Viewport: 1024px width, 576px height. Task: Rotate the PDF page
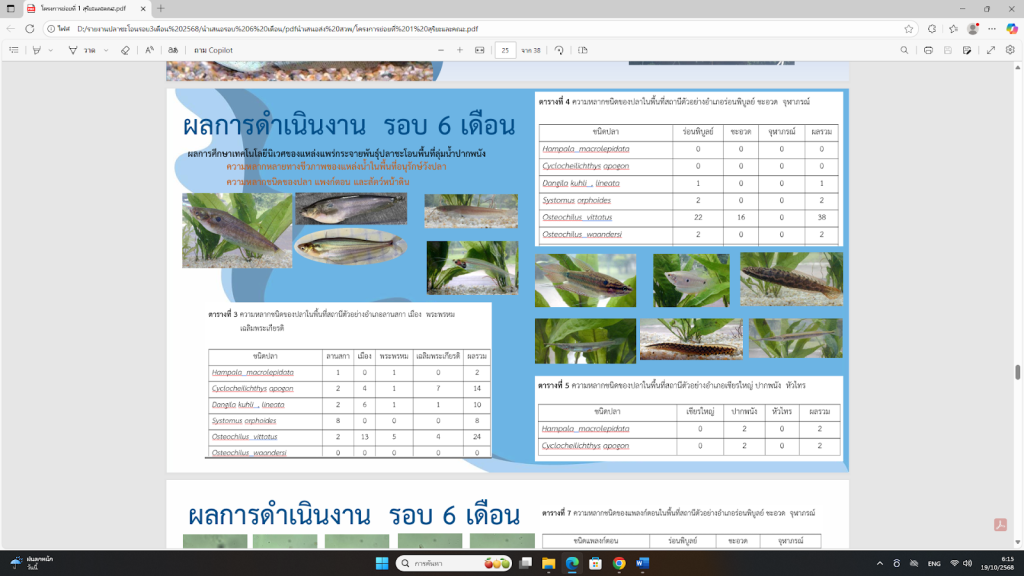coord(559,49)
